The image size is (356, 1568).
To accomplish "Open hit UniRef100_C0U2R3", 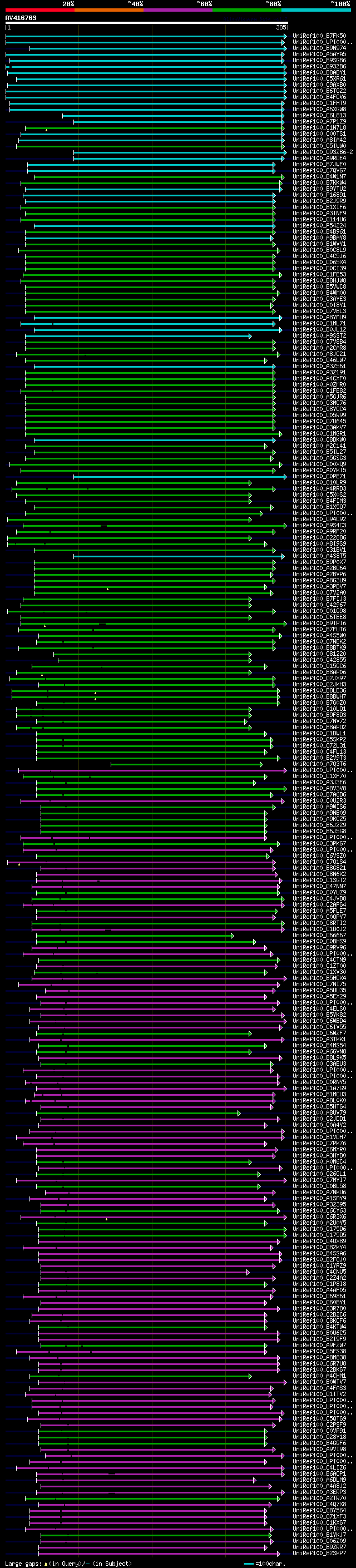I will coord(319,800).
